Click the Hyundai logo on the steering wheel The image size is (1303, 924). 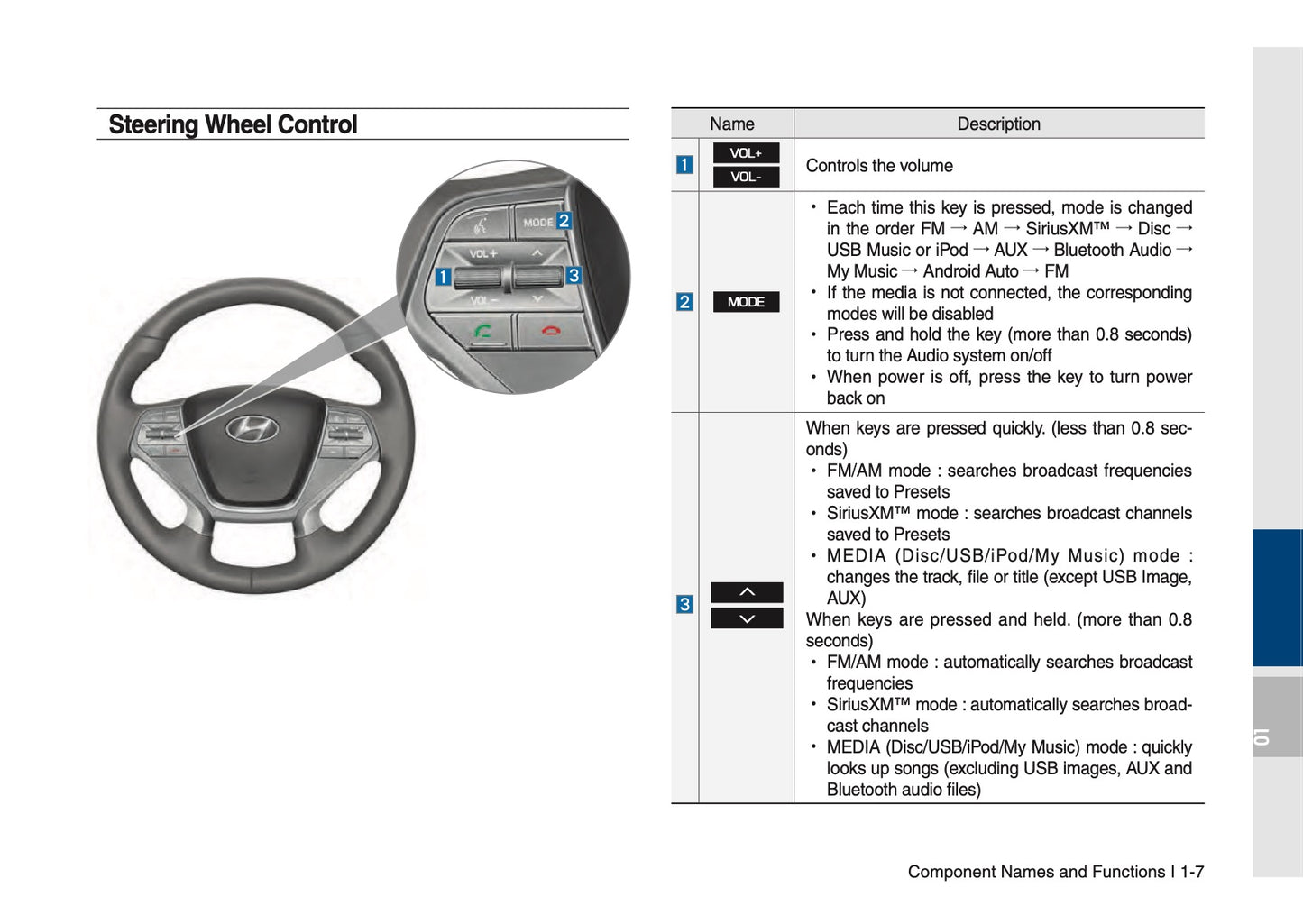tap(252, 428)
